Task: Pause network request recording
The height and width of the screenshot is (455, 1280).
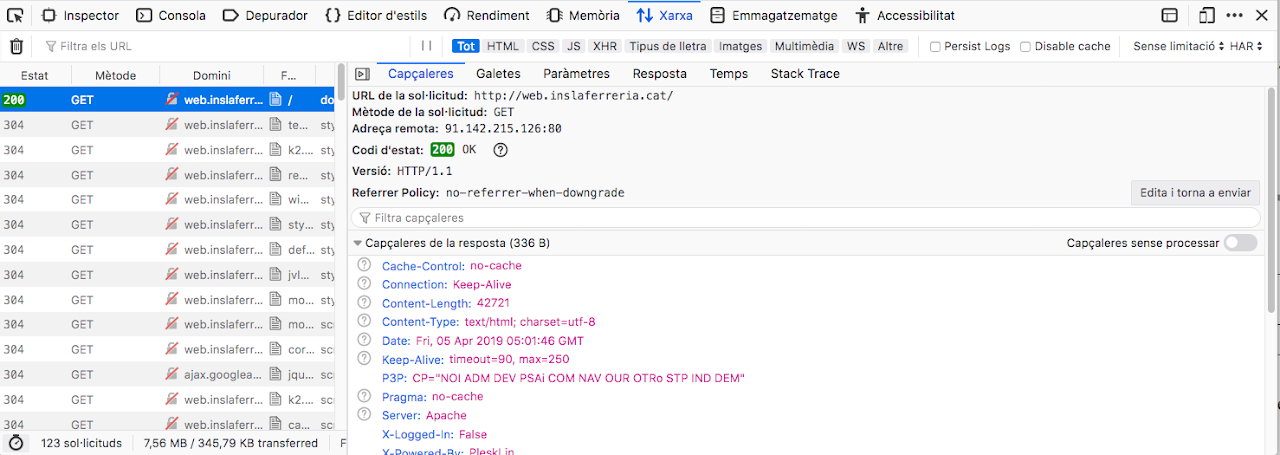Action: (426, 46)
